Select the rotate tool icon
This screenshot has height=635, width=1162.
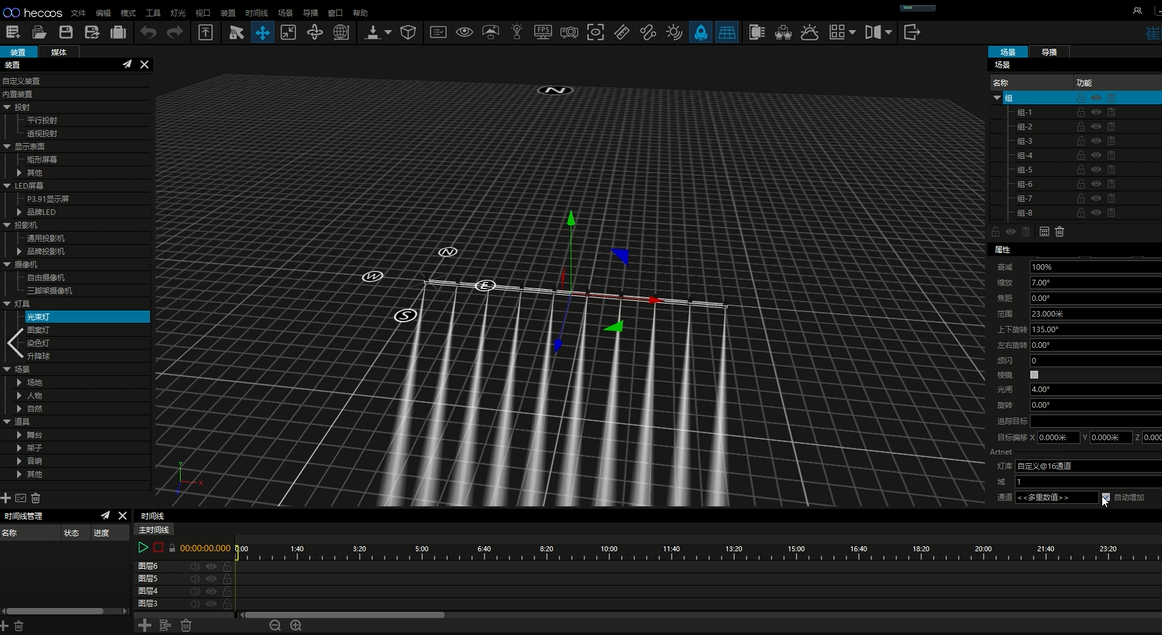(315, 32)
